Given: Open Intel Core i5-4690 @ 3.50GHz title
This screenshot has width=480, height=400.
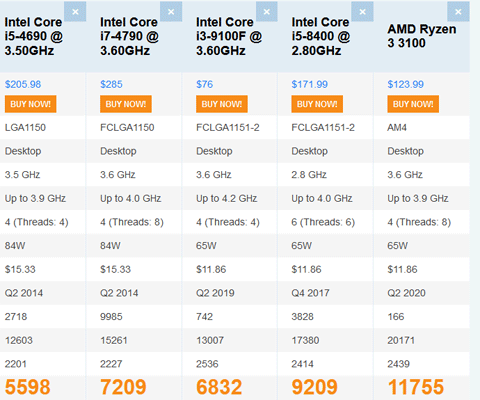Looking at the screenshot, I should 34,36.
